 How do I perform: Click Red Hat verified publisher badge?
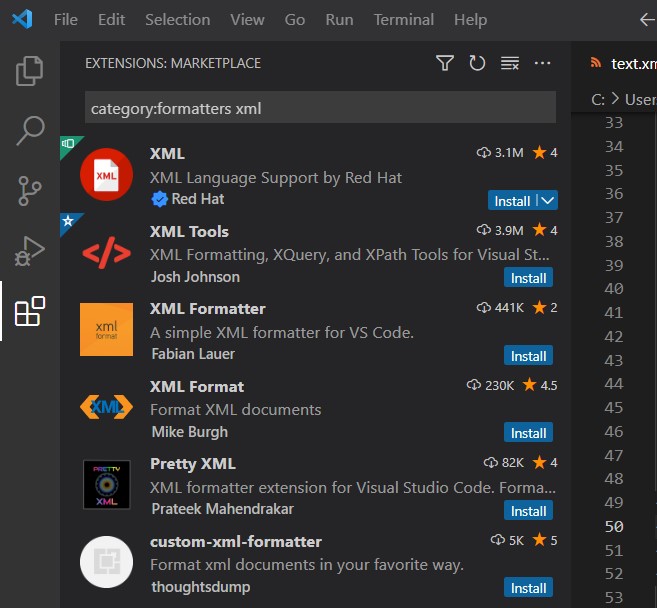[x=159, y=199]
